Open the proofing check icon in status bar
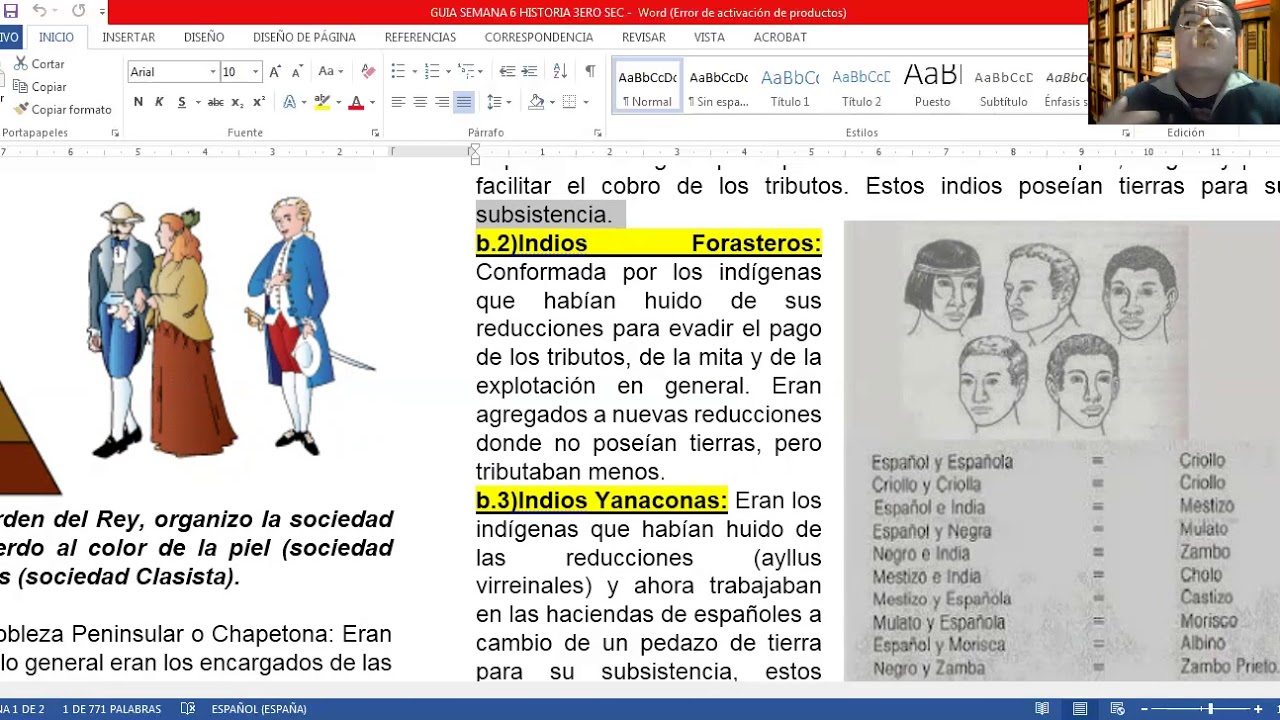Screen dimensions: 1280x720 [x=188, y=709]
